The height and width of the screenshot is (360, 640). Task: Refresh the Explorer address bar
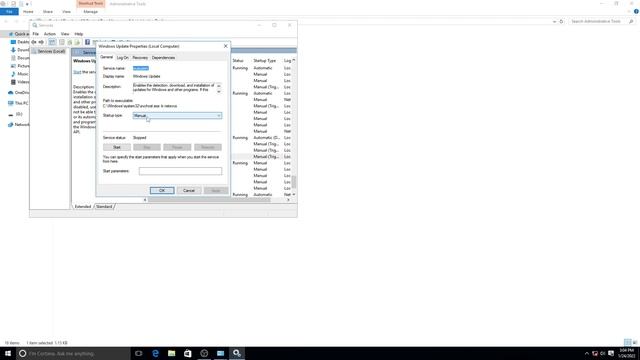(561, 21)
